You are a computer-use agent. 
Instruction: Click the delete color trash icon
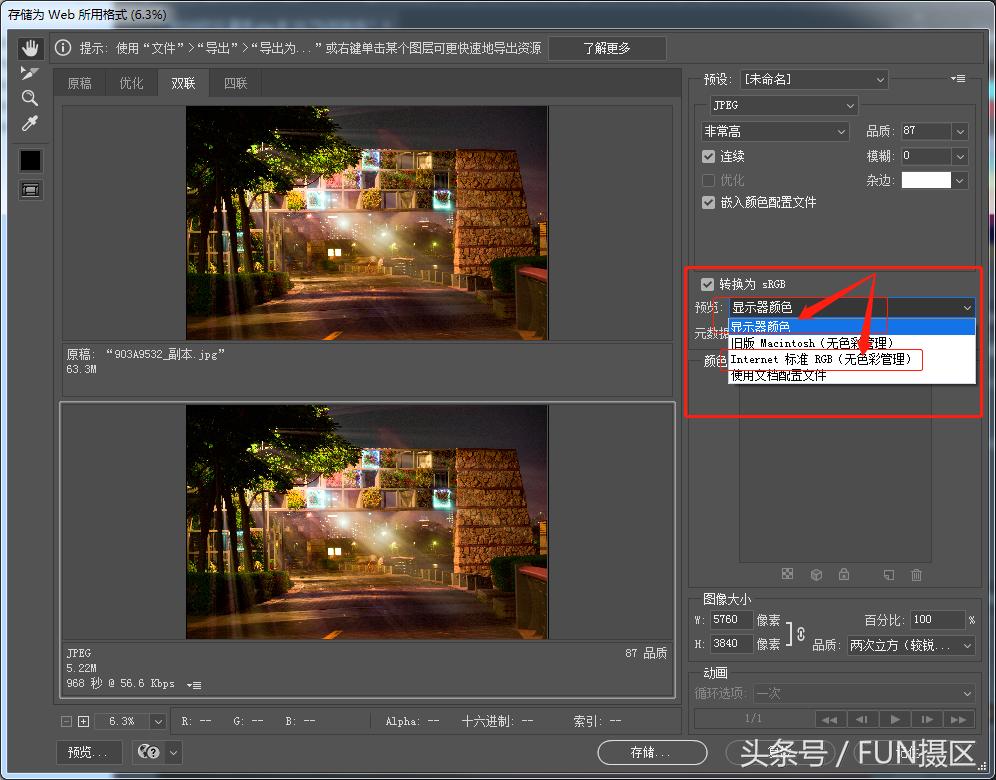point(916,574)
